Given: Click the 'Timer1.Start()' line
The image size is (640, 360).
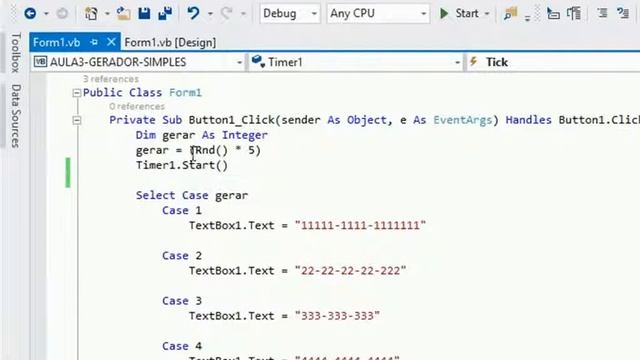Looking at the screenshot, I should point(182,165).
